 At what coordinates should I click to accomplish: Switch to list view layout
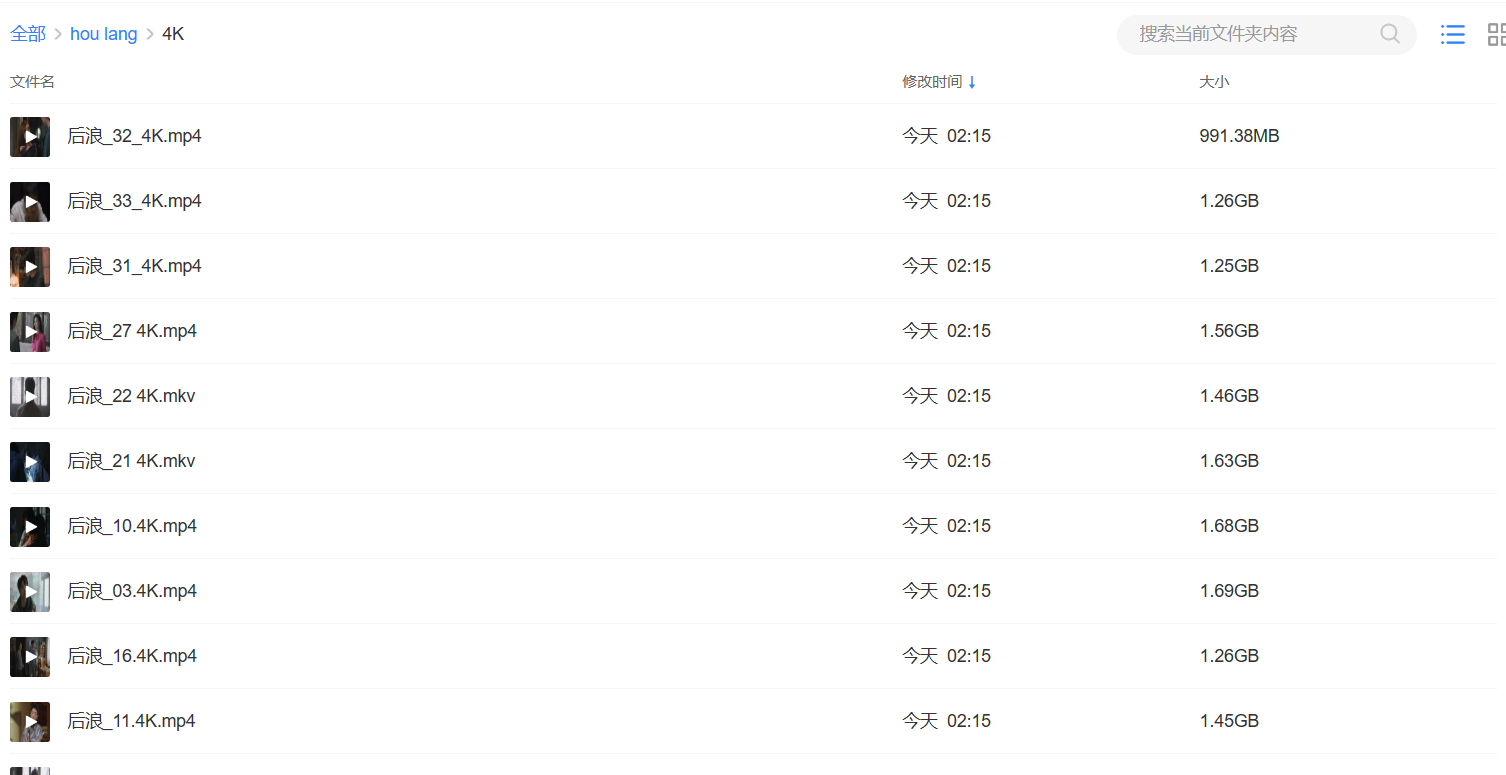(x=1452, y=35)
